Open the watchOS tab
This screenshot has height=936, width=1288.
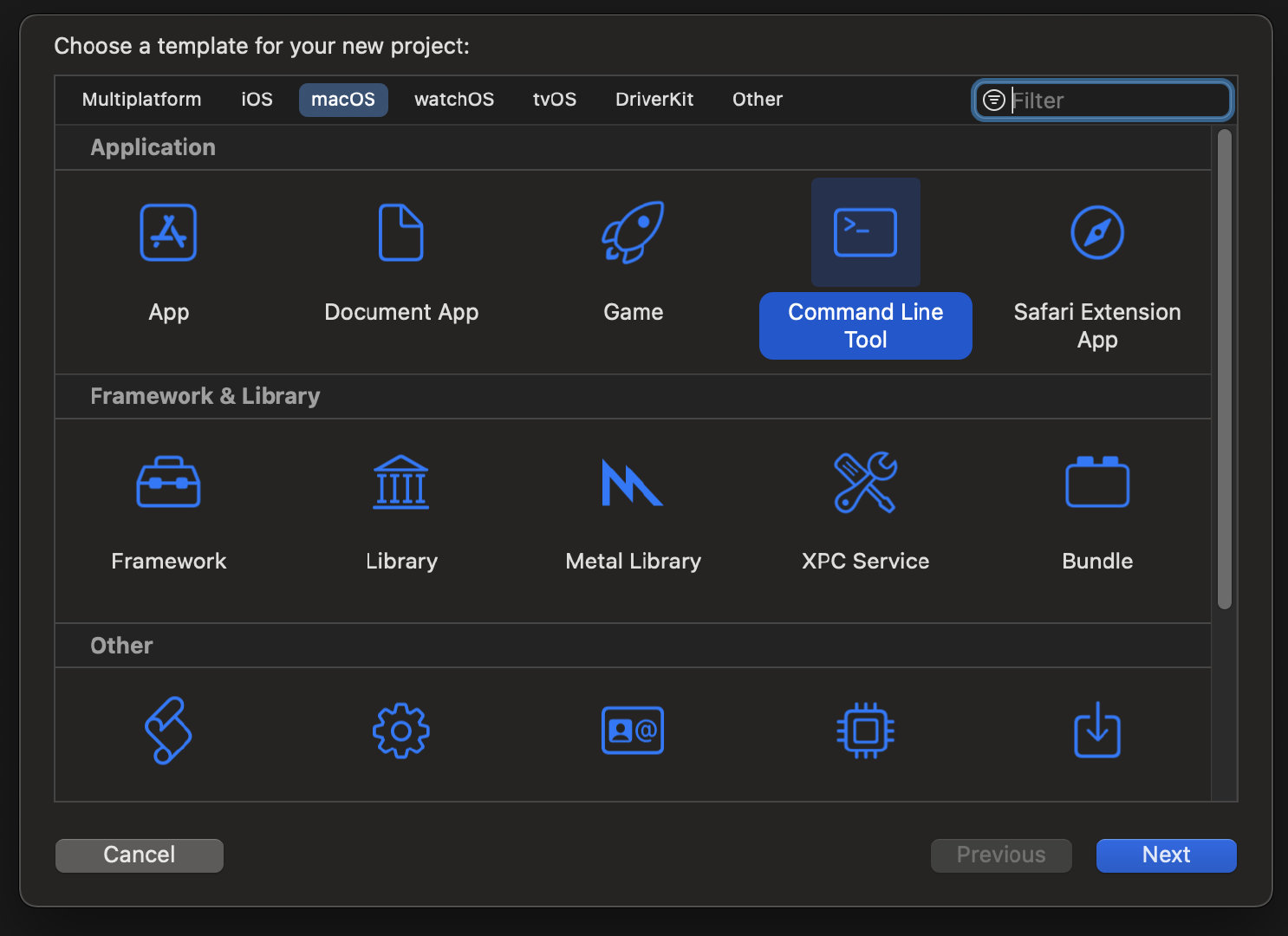[454, 100]
